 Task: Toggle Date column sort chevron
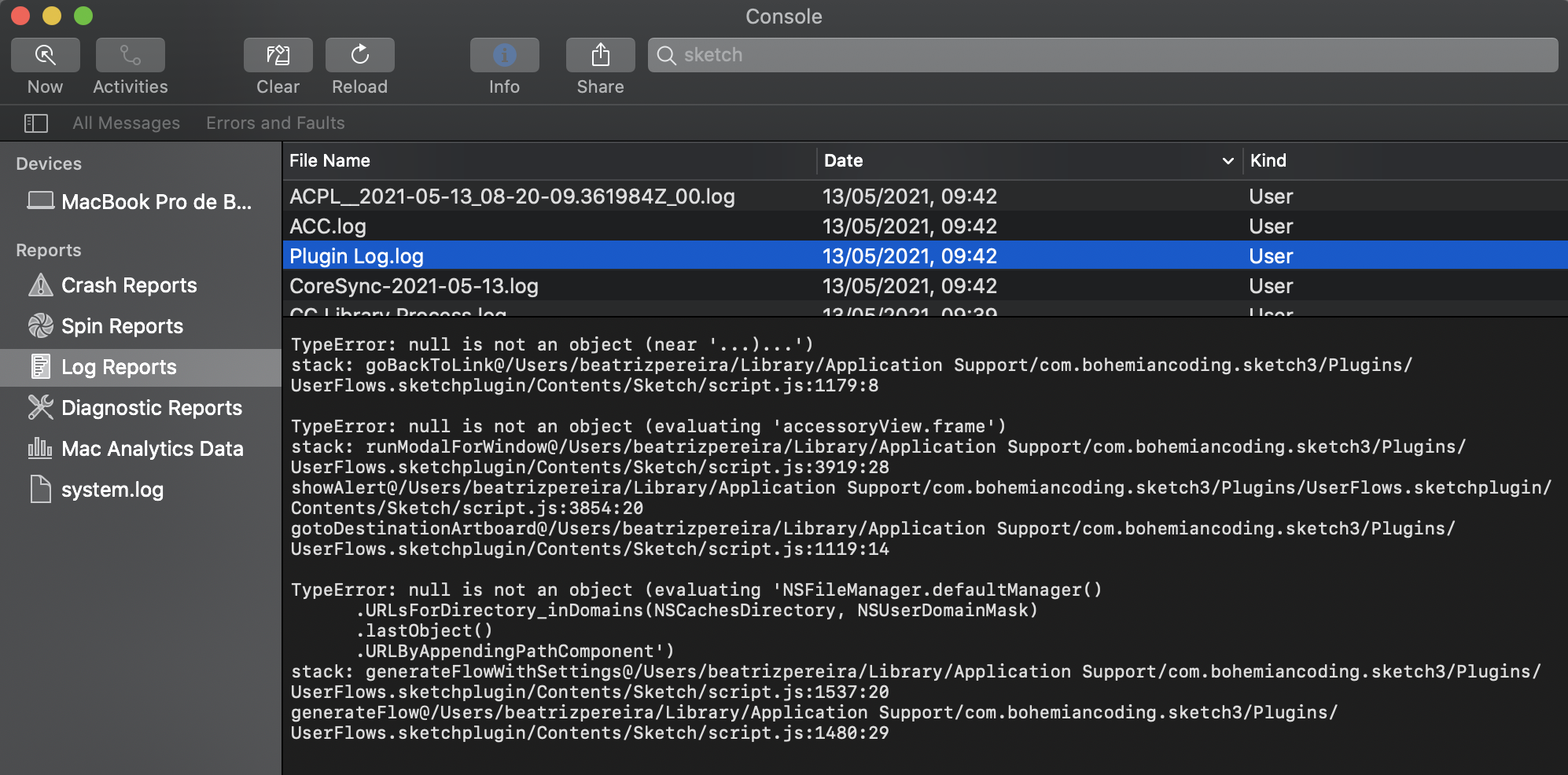[x=1228, y=161]
